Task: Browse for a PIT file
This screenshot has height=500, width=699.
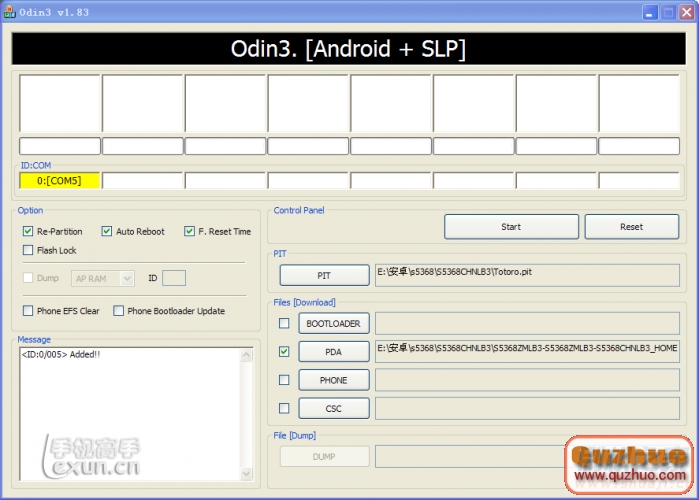Action: pos(325,275)
